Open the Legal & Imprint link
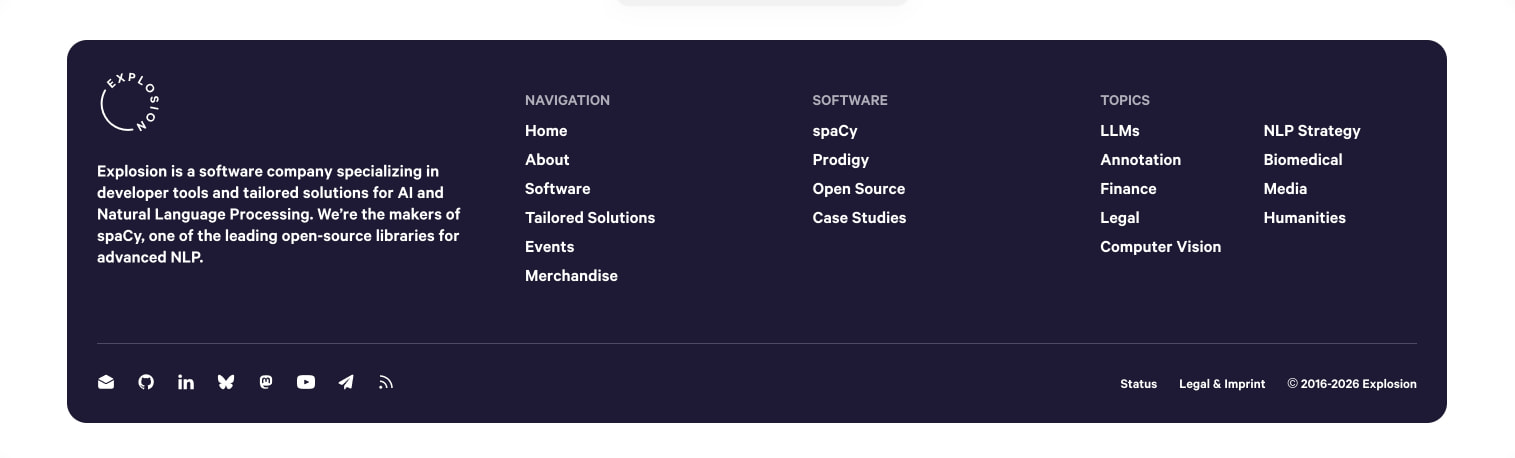Image resolution: width=1515 pixels, height=458 pixels. coord(1222,384)
